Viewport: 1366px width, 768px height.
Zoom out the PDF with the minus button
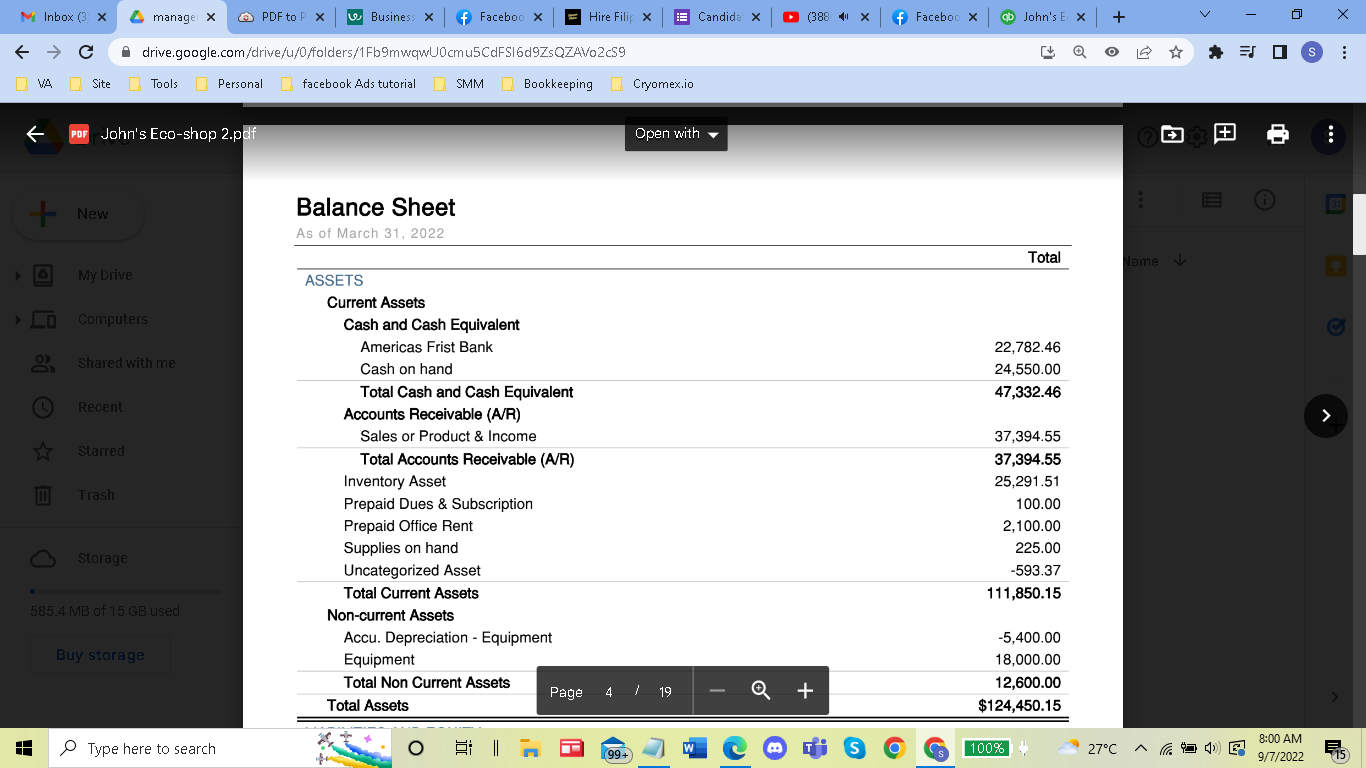717,691
